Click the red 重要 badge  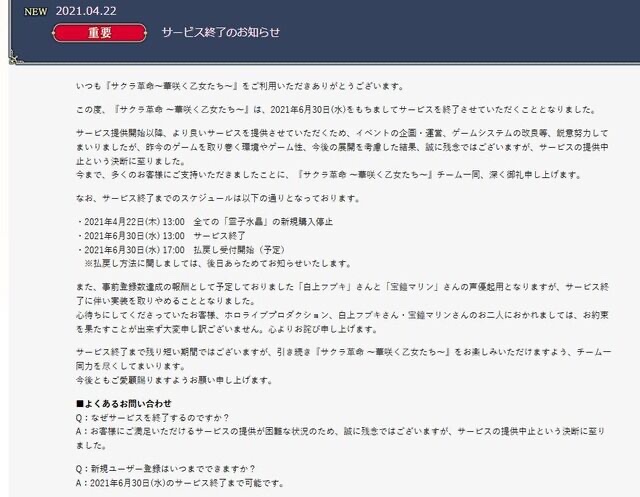(100, 33)
